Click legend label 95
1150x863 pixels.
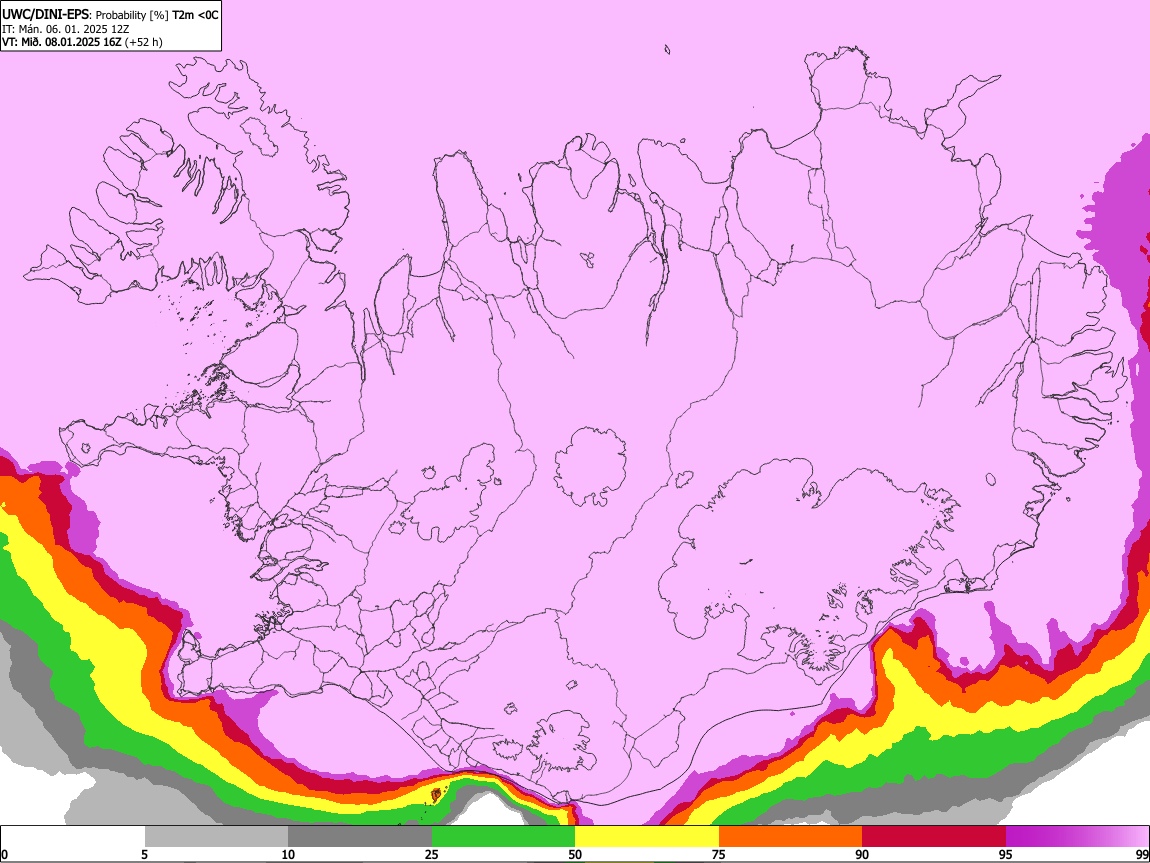point(1005,854)
